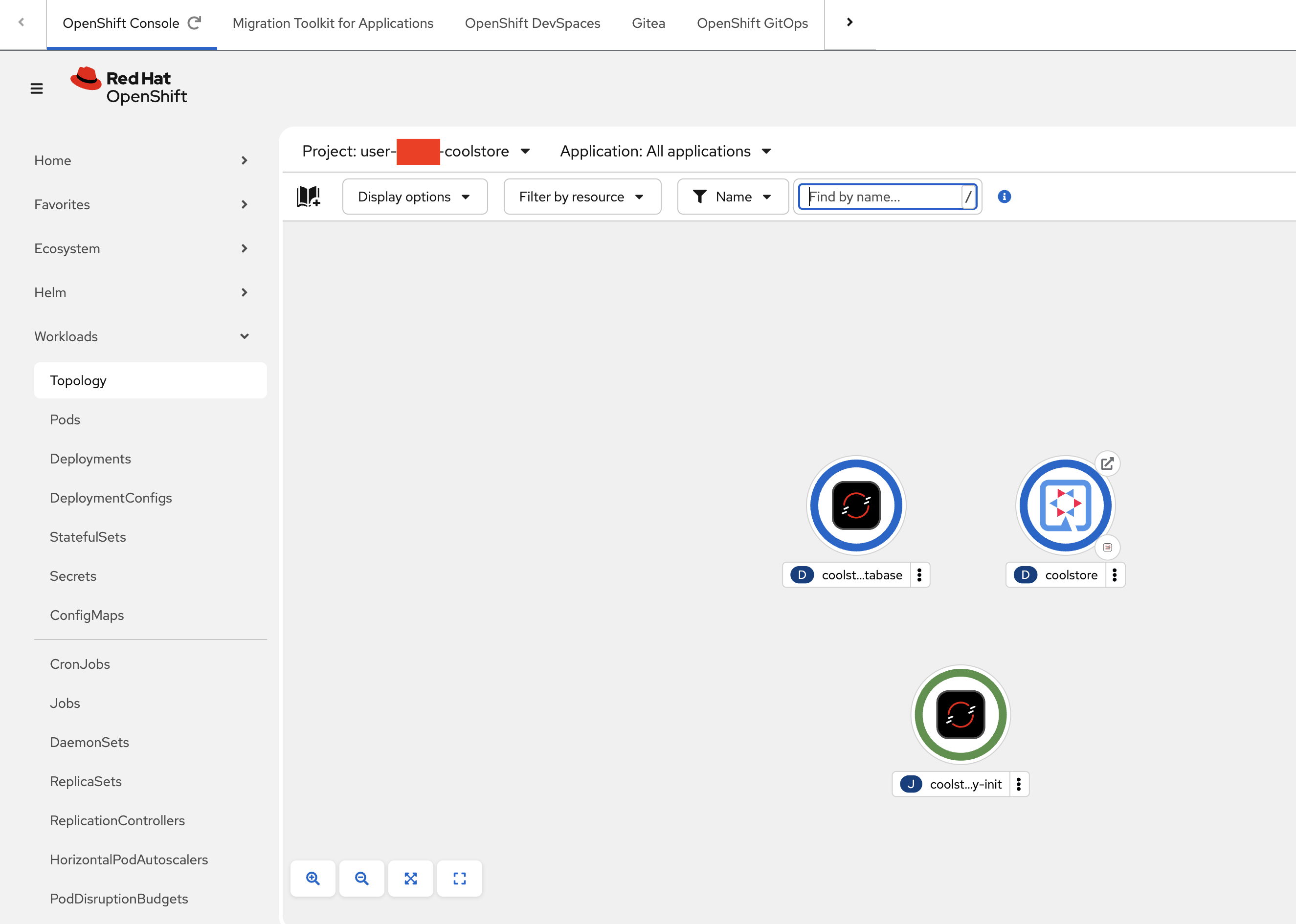
Task: Go to Deployments in sidebar
Action: click(90, 459)
